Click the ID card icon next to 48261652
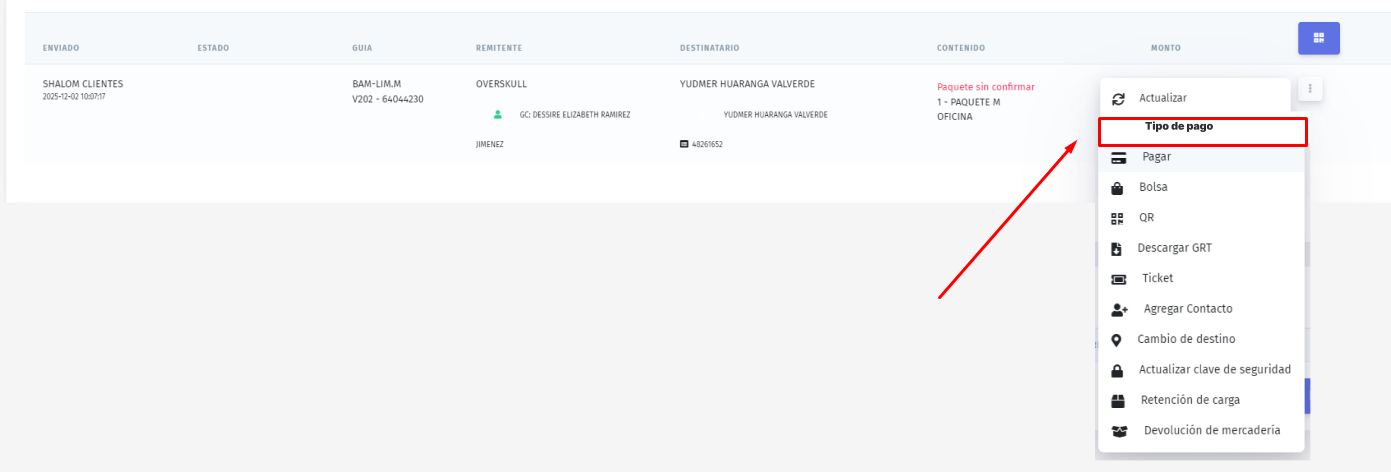 (684, 144)
